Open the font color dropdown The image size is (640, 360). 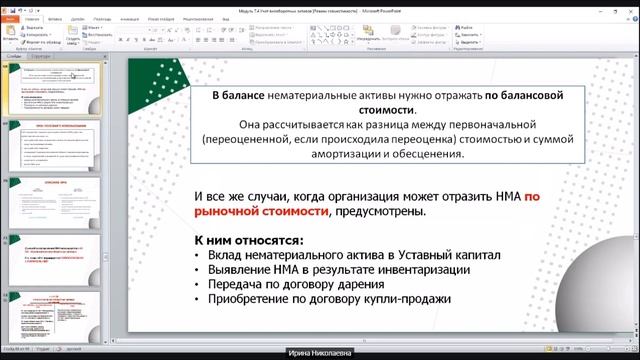click(188, 40)
